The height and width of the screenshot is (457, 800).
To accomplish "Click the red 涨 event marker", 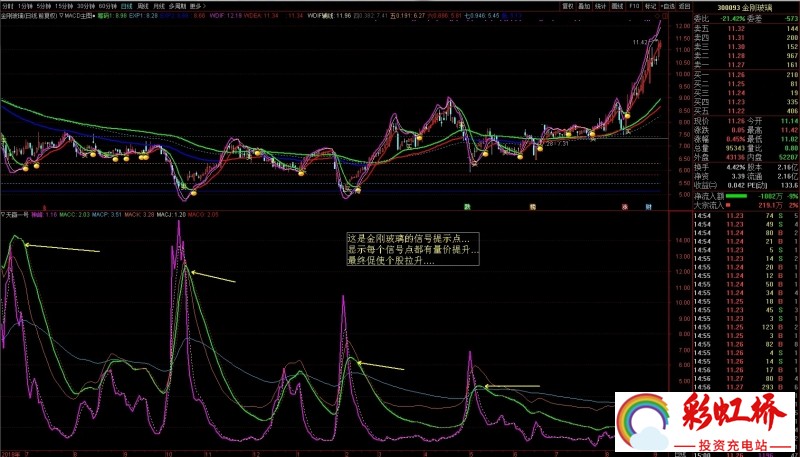I will (624, 207).
